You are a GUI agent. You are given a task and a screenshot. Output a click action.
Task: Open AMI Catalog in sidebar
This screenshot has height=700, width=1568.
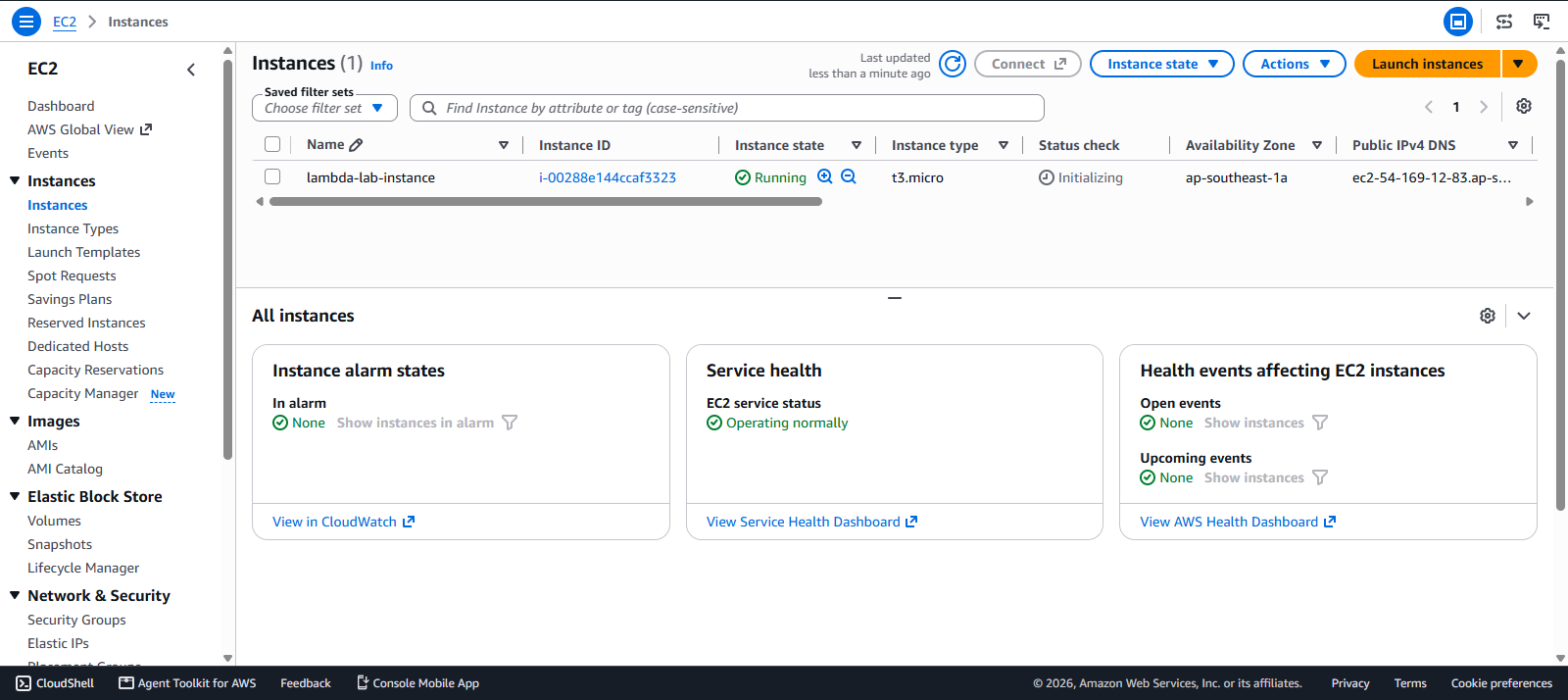65,469
